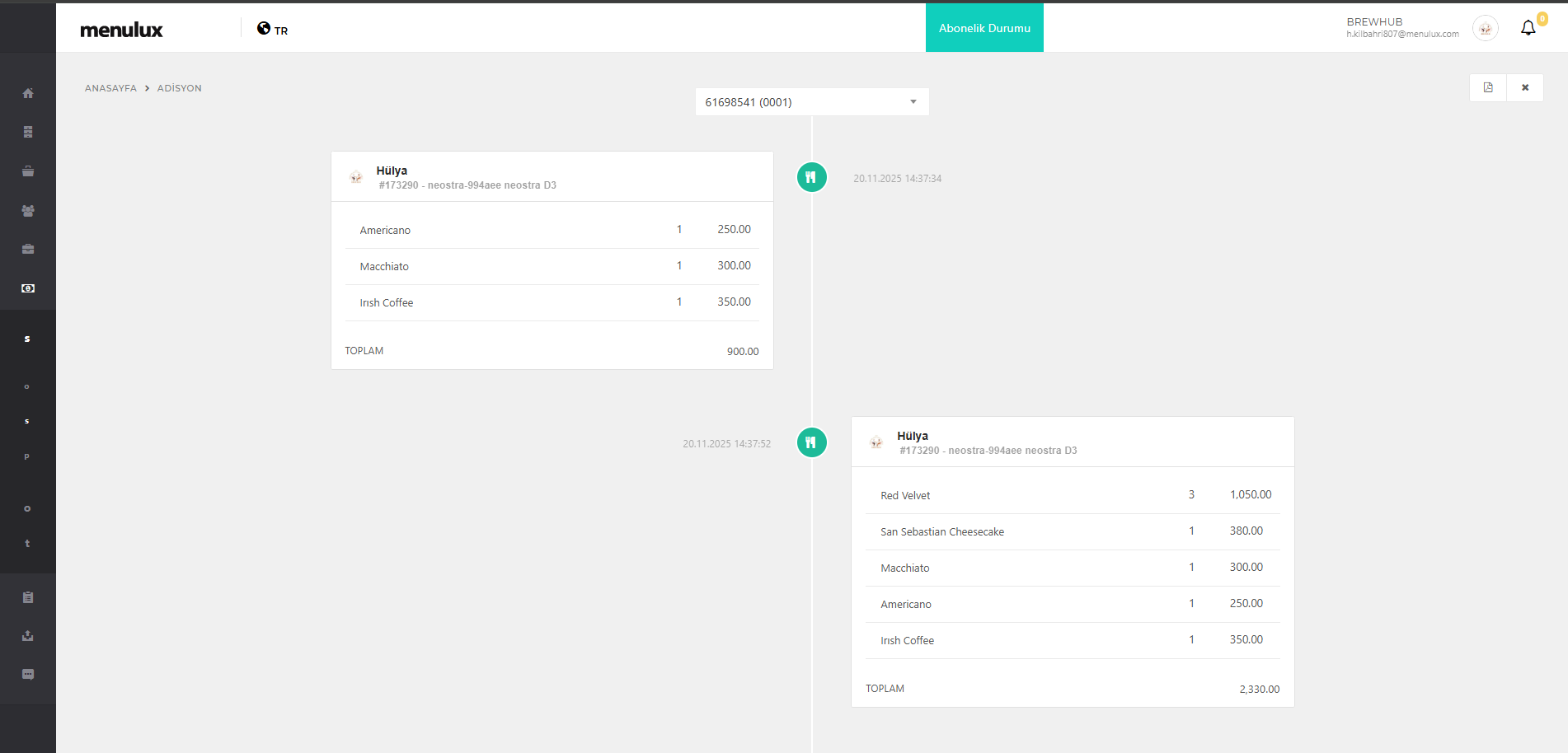Select the highlighted 's' sidebar submenu item

click(27, 339)
